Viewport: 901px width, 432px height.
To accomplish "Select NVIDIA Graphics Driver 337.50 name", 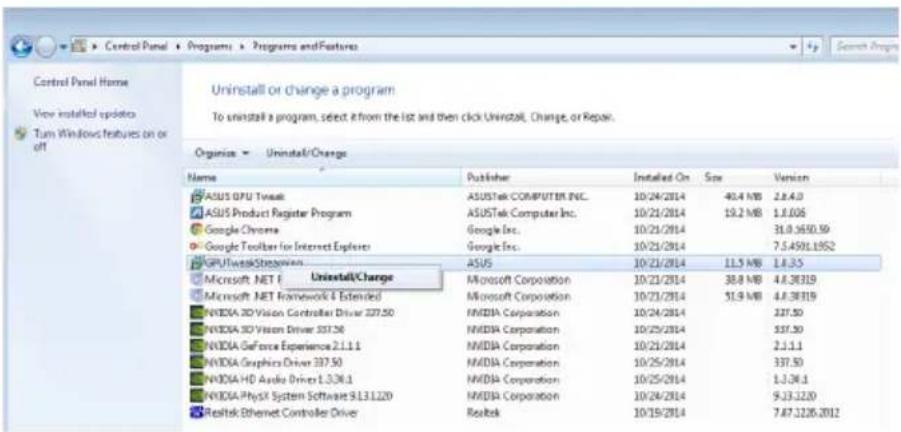I will coord(275,363).
